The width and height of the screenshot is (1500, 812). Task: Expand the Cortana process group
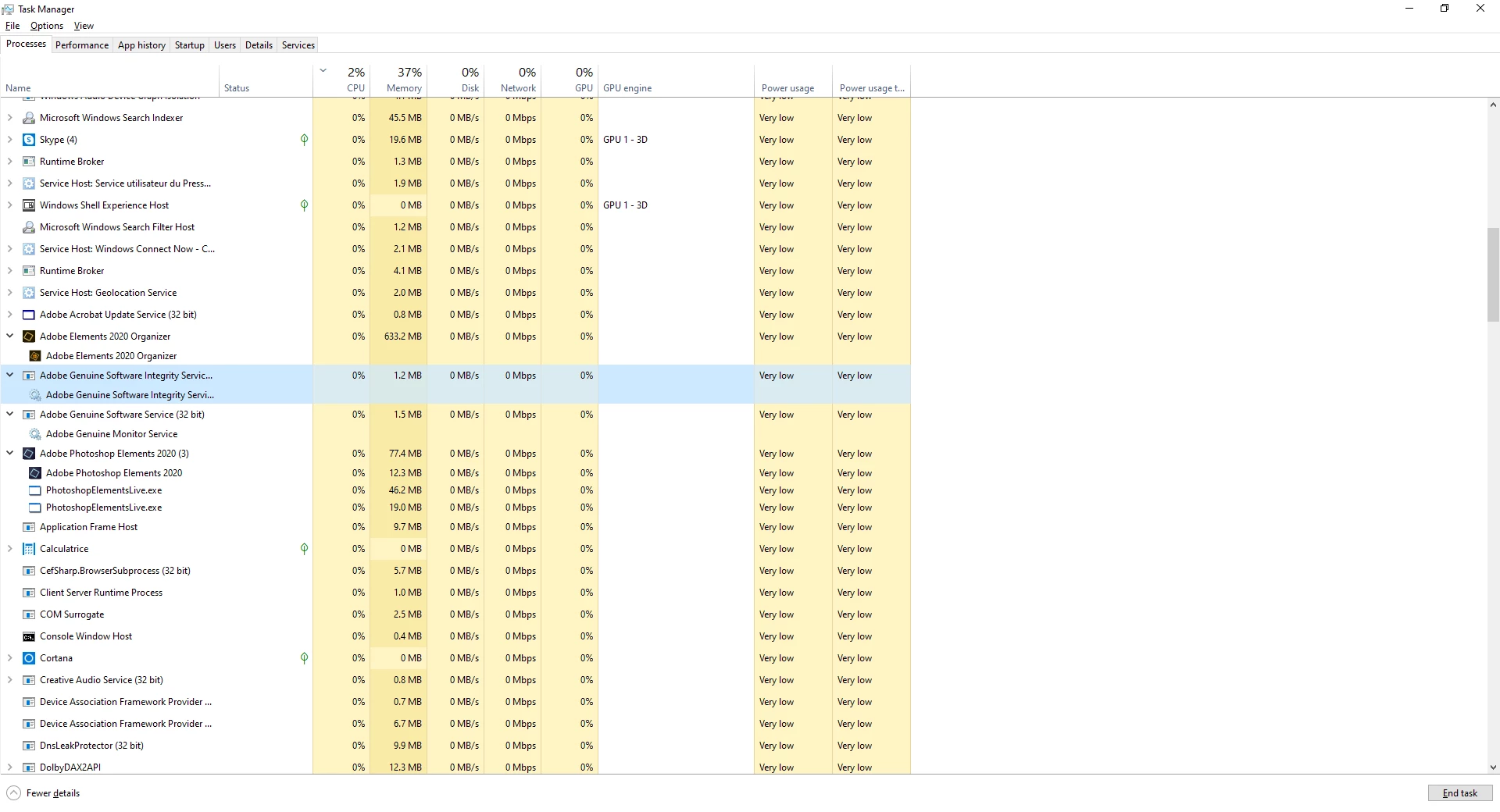[x=9, y=658]
